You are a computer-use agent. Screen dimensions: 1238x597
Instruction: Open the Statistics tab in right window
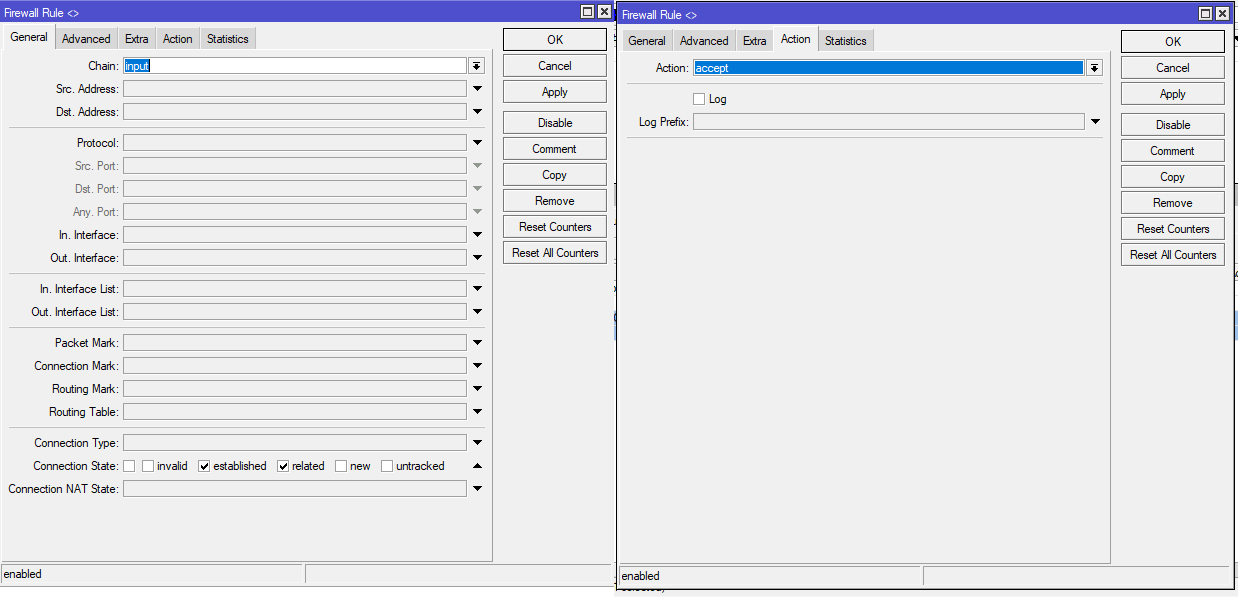click(845, 41)
